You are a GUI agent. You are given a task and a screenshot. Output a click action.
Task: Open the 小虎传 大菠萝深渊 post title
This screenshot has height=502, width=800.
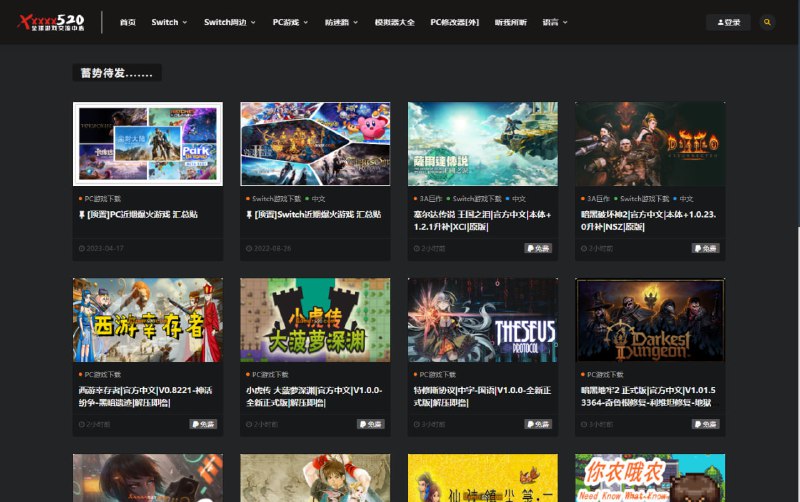pos(314,396)
